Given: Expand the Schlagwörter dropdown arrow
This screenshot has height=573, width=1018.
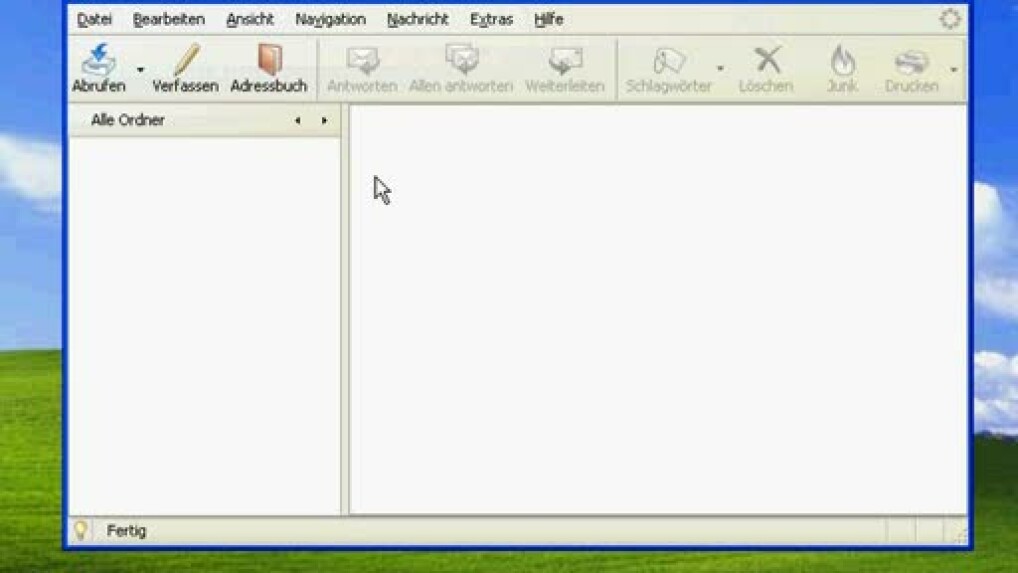Looking at the screenshot, I should point(720,70).
